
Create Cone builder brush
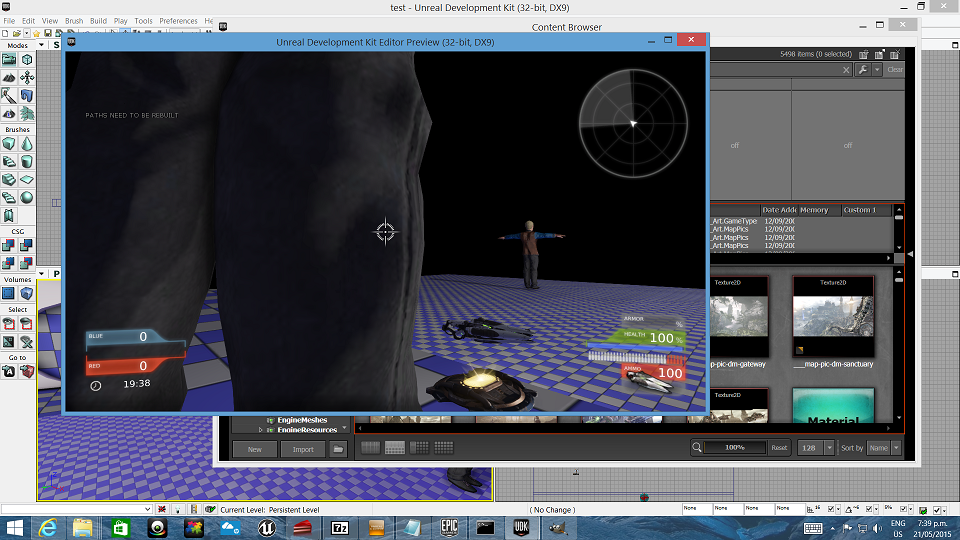click(27, 144)
